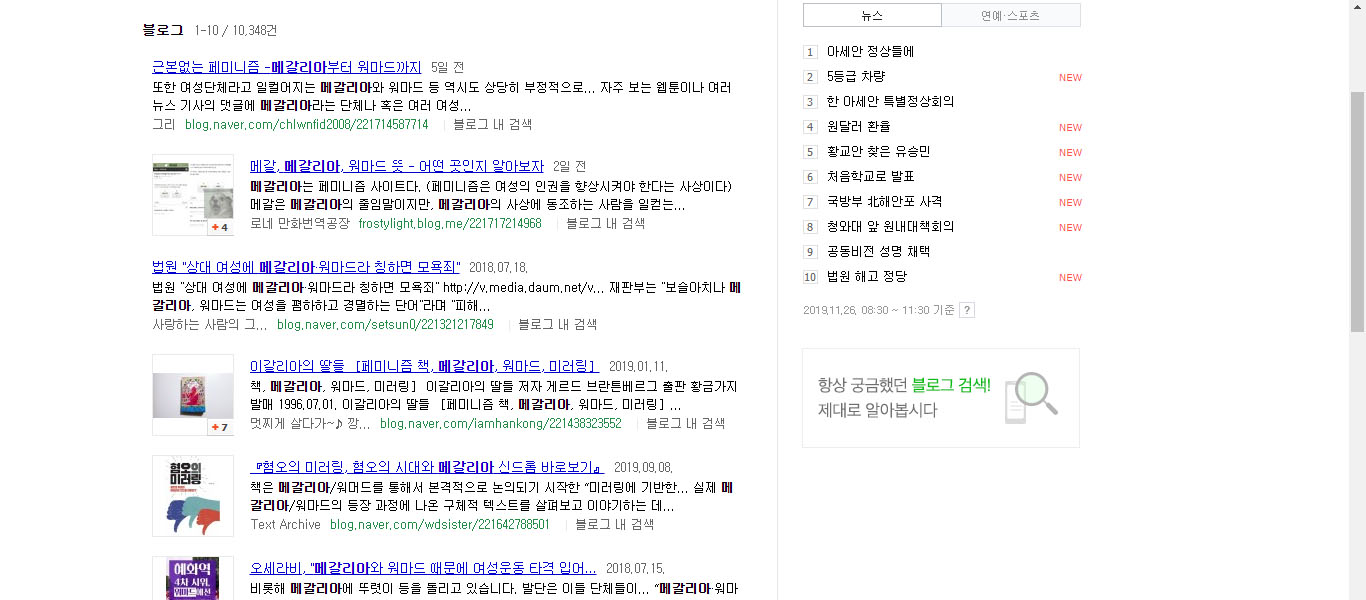1366x600 pixels.
Task: Click the scrollbar's down arrow at screen right
Action: click(1359, 593)
